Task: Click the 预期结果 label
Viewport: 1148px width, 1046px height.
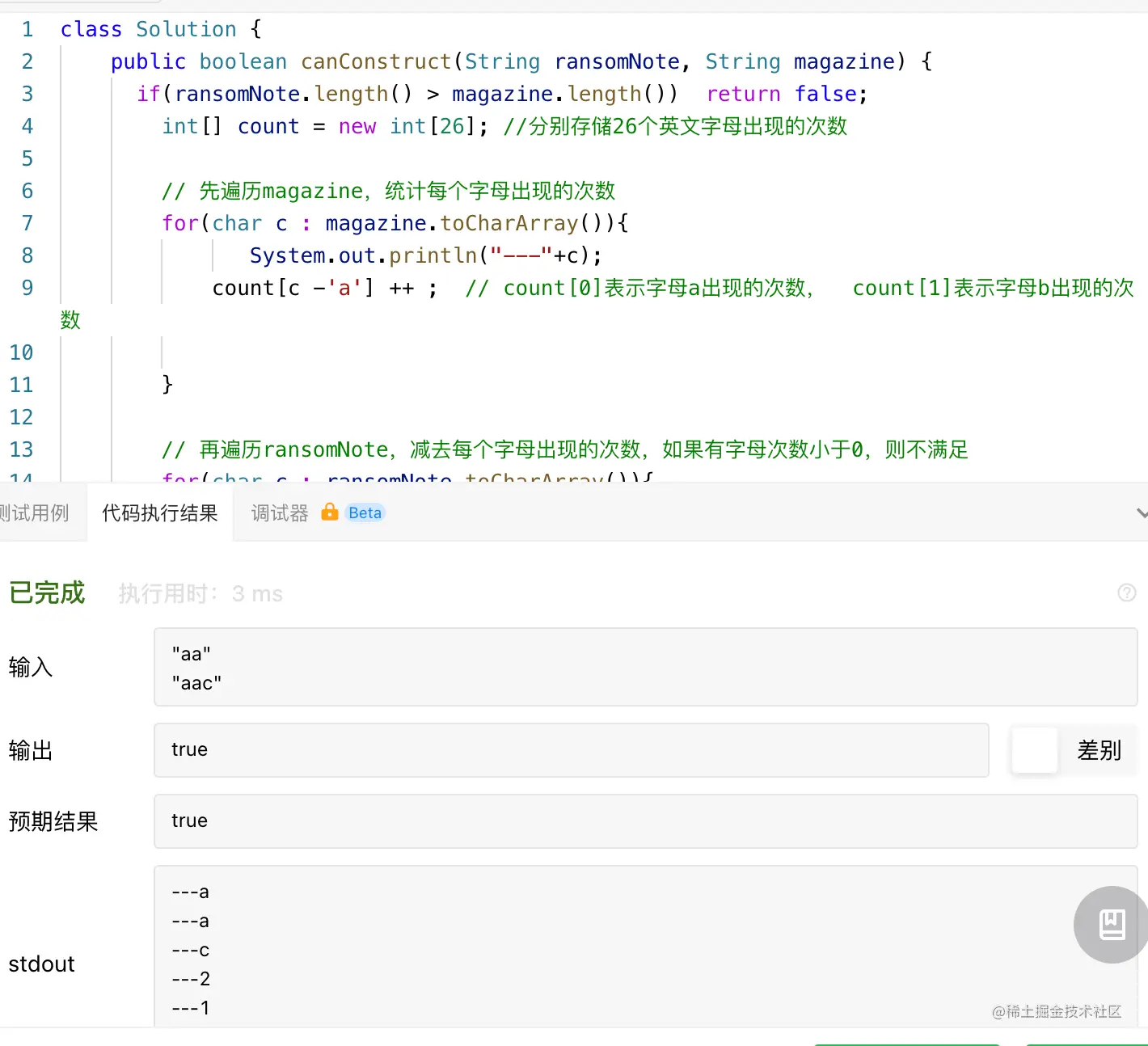Action: (x=53, y=821)
